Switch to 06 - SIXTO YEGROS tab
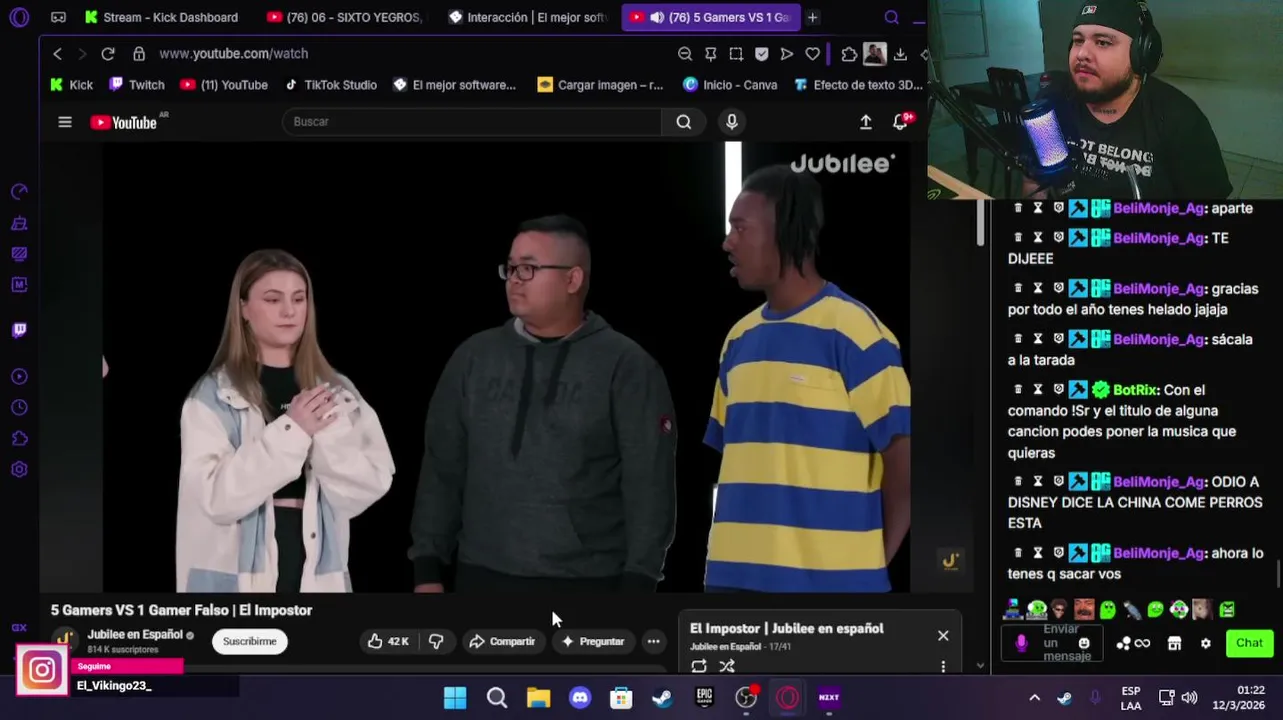This screenshot has height=720, width=1283. tap(345, 17)
